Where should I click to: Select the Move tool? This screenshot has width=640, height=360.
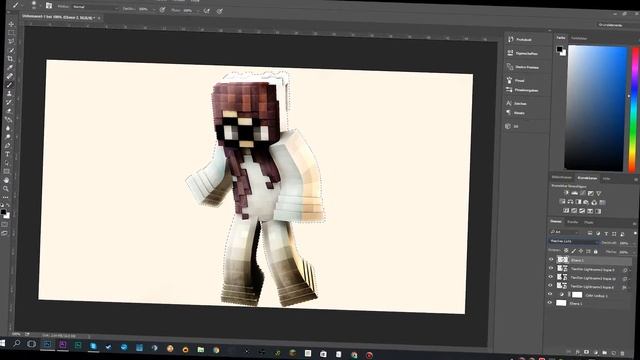(x=11, y=24)
